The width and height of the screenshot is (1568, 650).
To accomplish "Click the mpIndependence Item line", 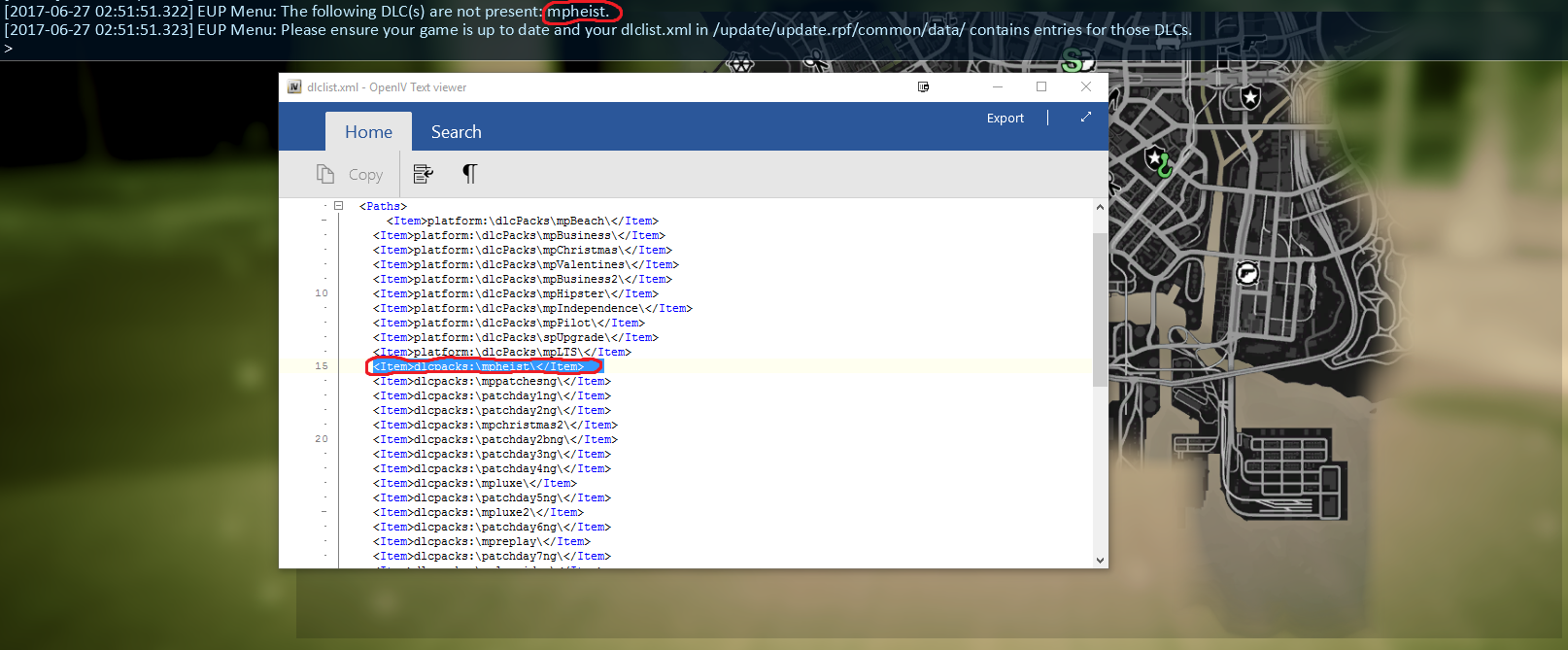I will click(x=532, y=308).
